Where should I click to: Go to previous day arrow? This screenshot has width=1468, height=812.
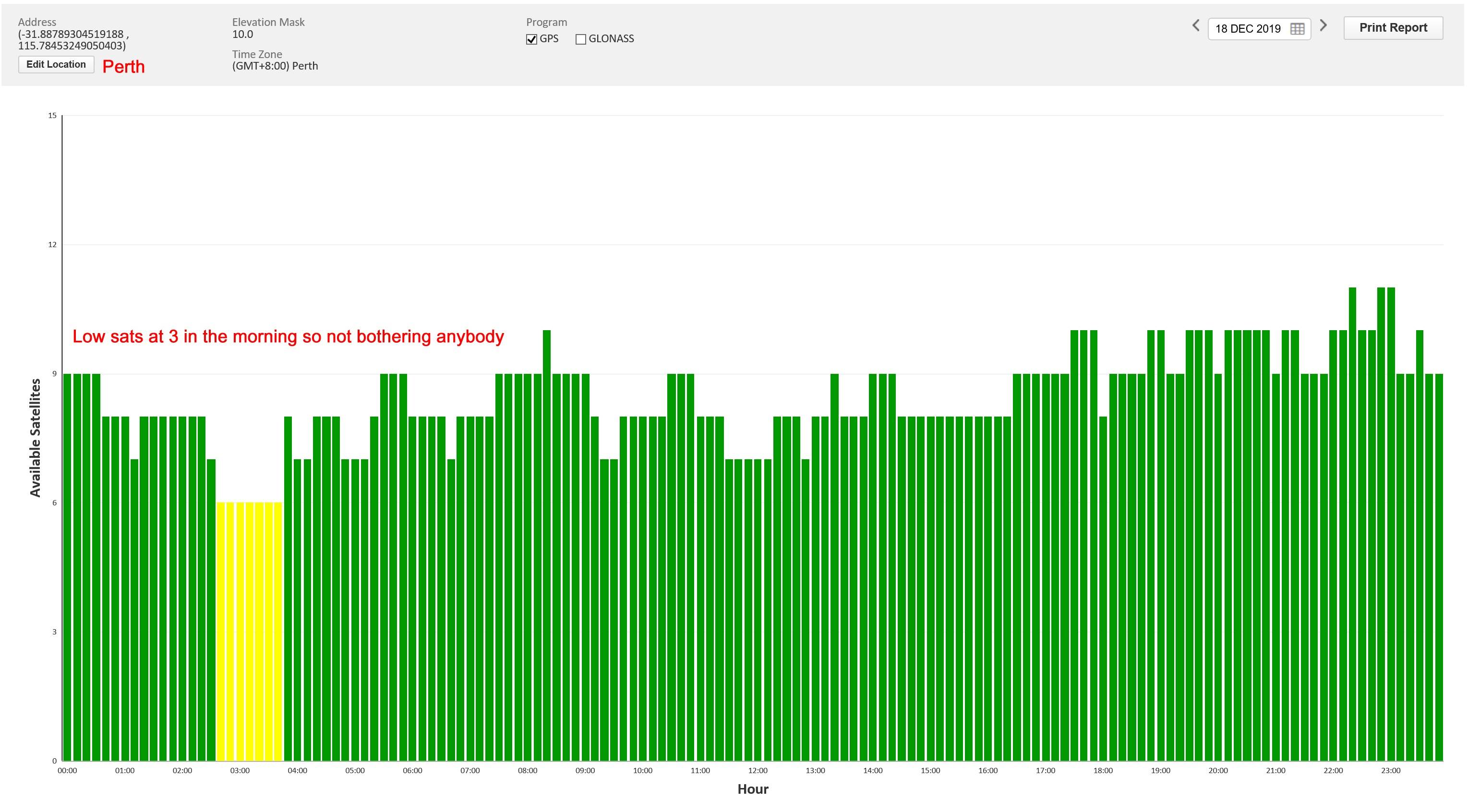1196,26
